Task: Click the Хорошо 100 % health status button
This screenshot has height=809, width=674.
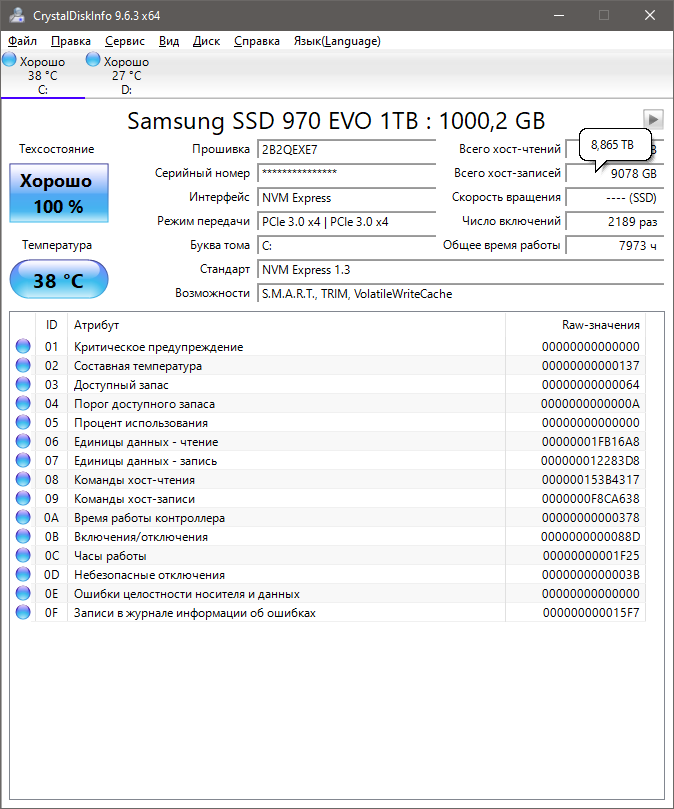Action: coord(59,193)
